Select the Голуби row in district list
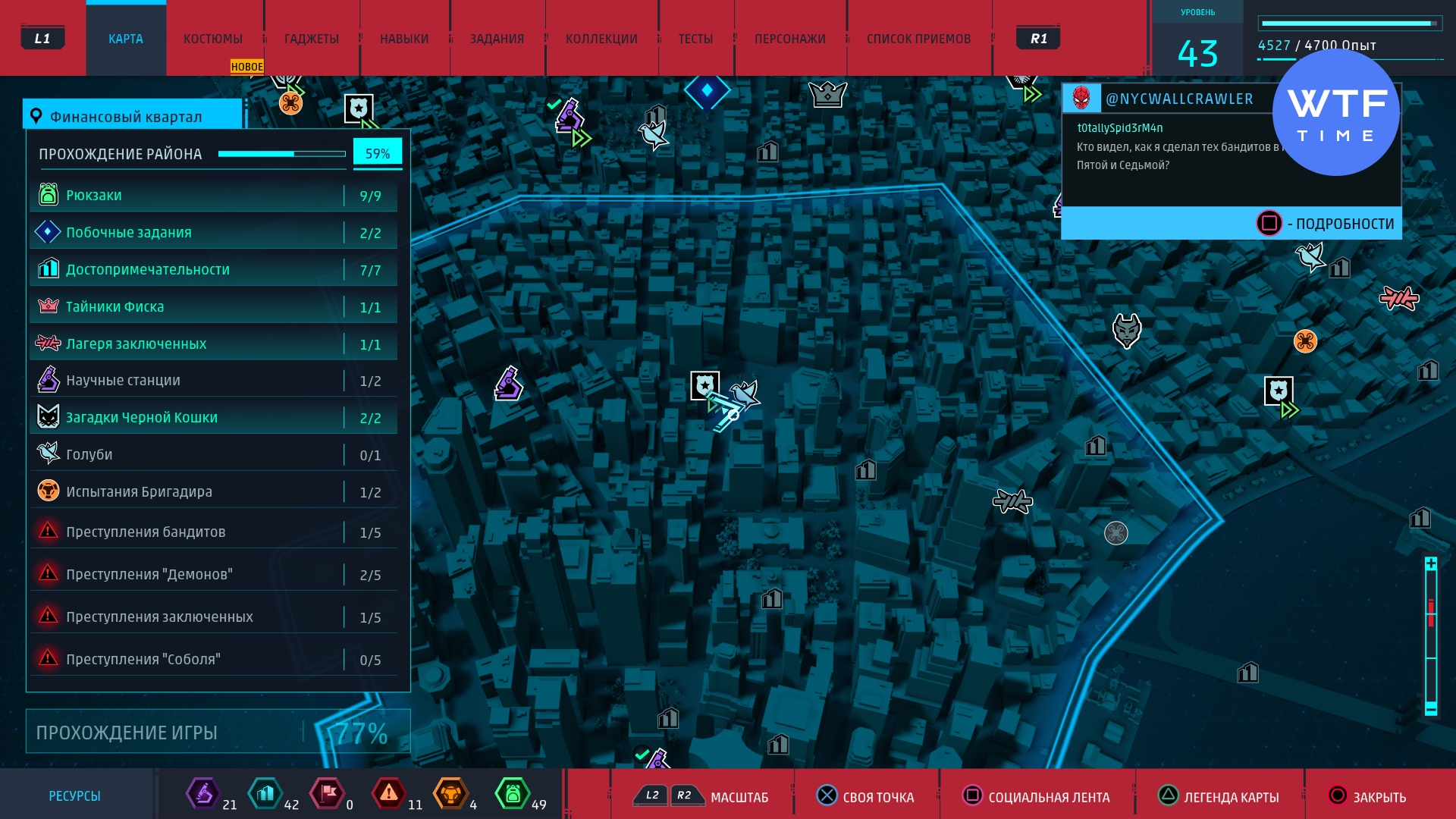Viewport: 1456px width, 819px height. pos(213,454)
